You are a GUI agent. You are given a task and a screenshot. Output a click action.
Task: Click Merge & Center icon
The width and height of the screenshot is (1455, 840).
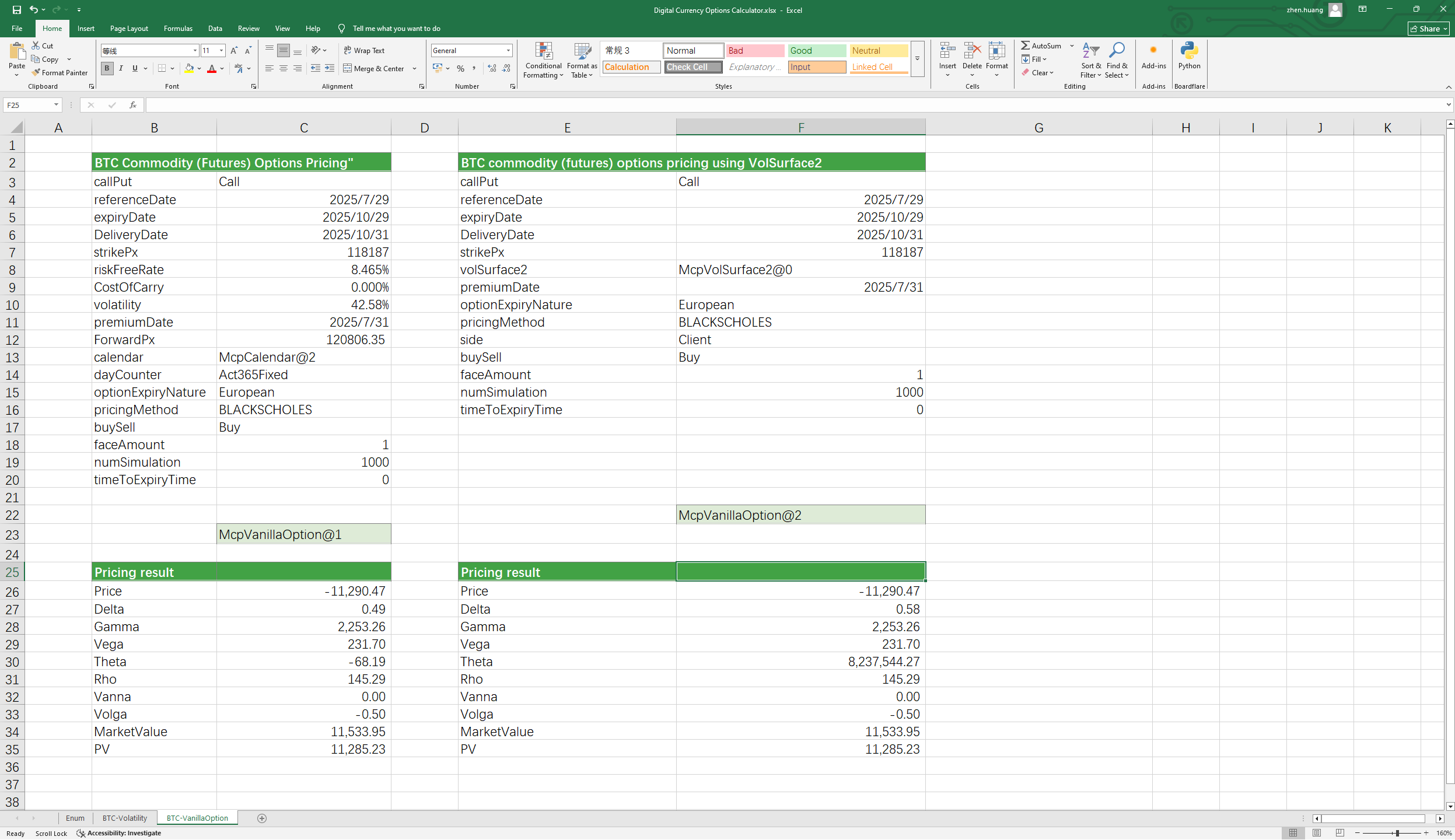(x=348, y=68)
